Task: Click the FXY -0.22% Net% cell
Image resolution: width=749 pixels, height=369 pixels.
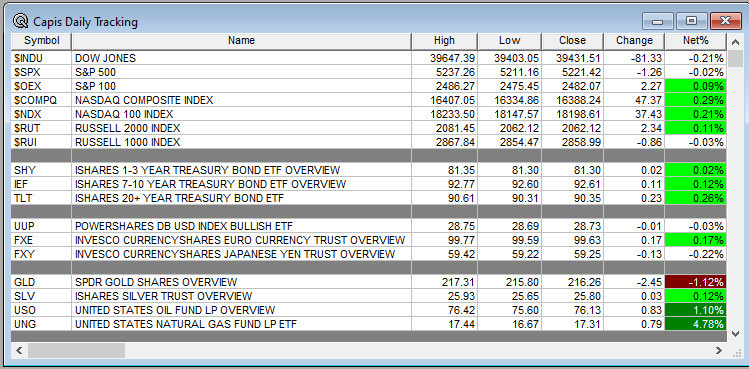Action: point(695,254)
